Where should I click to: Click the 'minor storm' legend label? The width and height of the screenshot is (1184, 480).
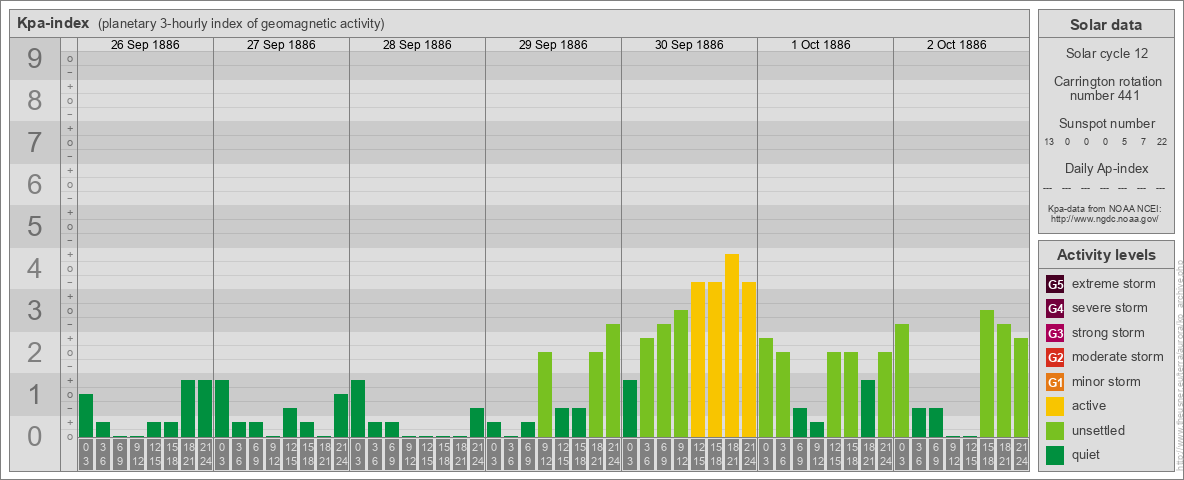(1106, 381)
